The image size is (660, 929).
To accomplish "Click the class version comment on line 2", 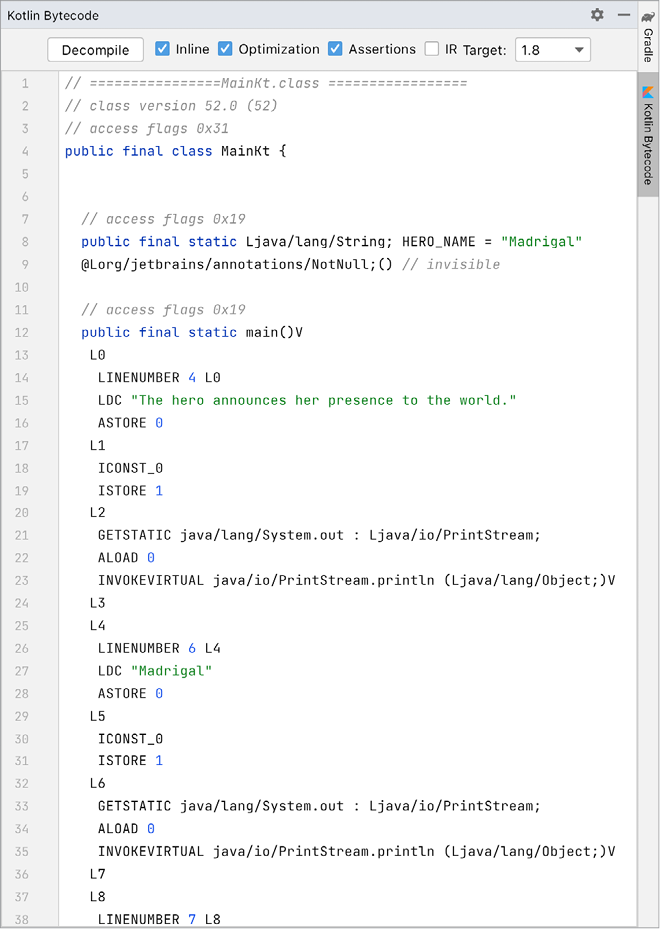I will (x=171, y=105).
